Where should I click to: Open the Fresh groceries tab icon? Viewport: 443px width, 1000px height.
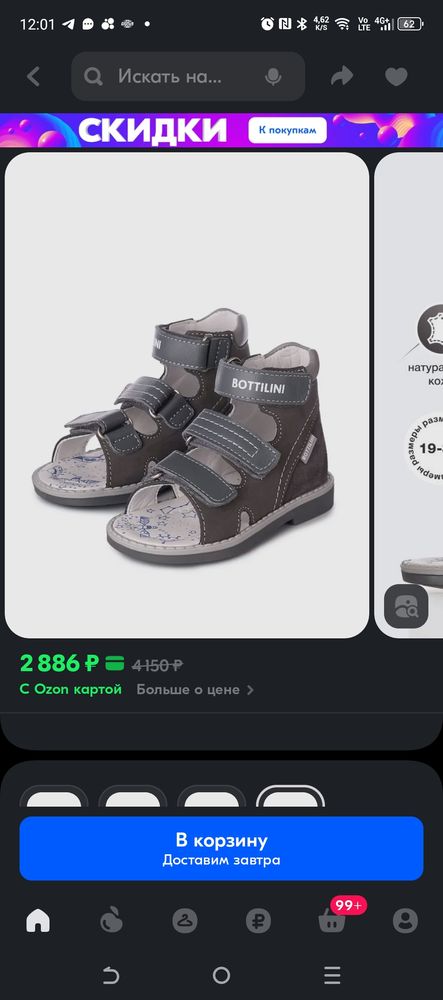point(111,921)
